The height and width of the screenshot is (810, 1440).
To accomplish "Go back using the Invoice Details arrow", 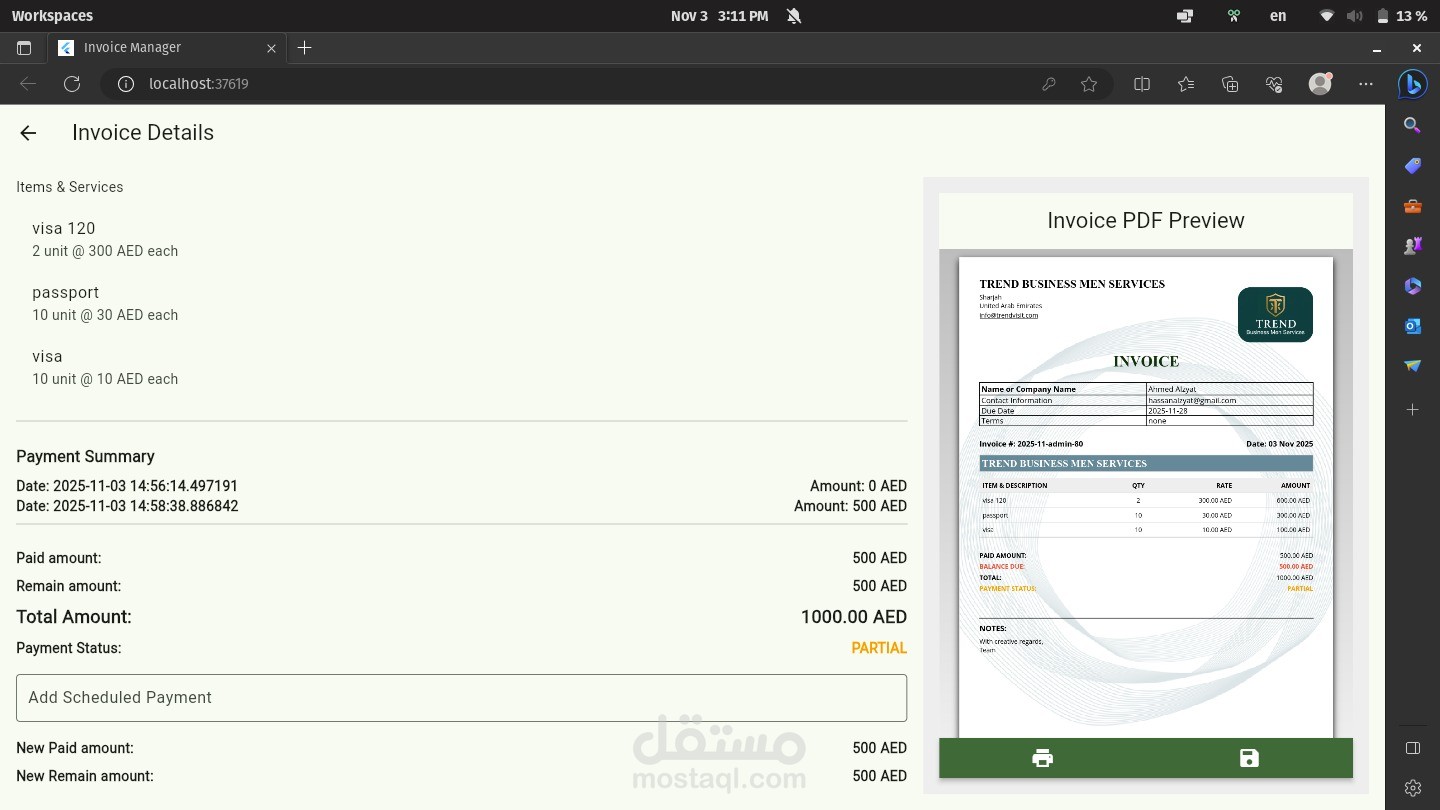I will (x=28, y=133).
